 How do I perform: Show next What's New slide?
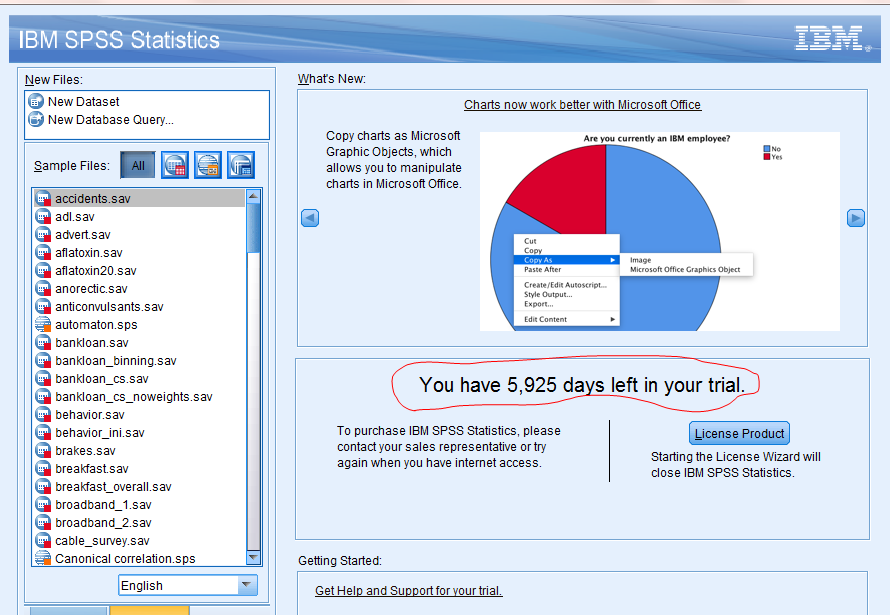[x=856, y=218]
